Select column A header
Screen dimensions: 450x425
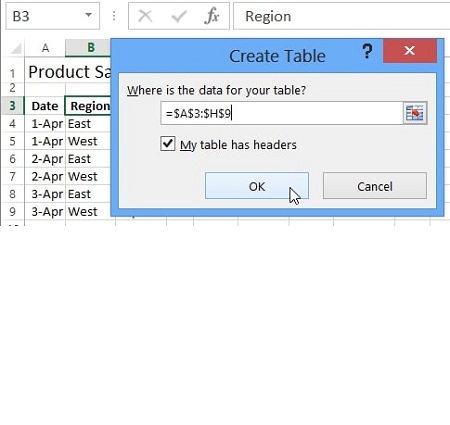[45, 48]
